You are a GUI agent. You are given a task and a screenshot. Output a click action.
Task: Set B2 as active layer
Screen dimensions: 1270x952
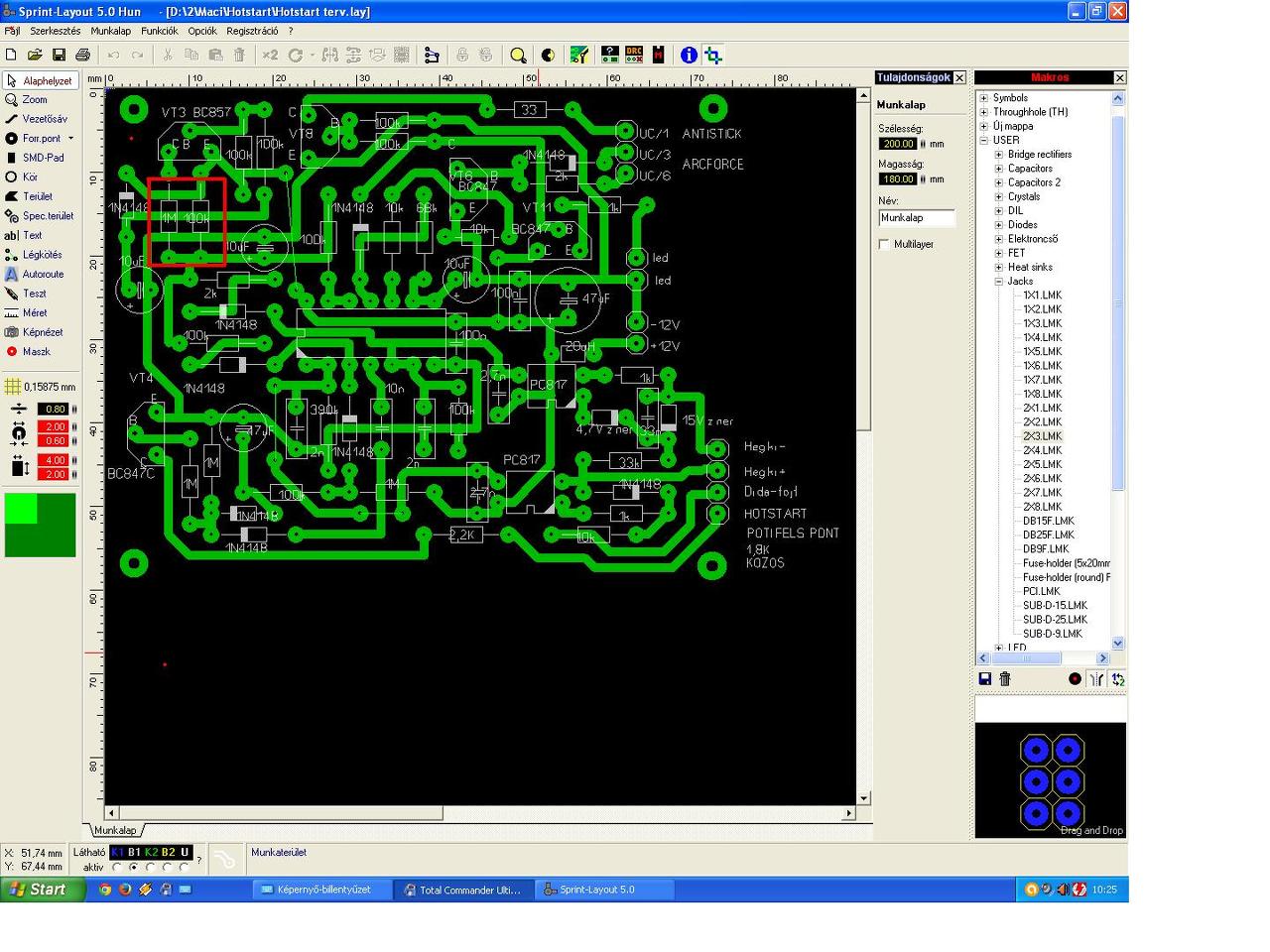(x=168, y=868)
